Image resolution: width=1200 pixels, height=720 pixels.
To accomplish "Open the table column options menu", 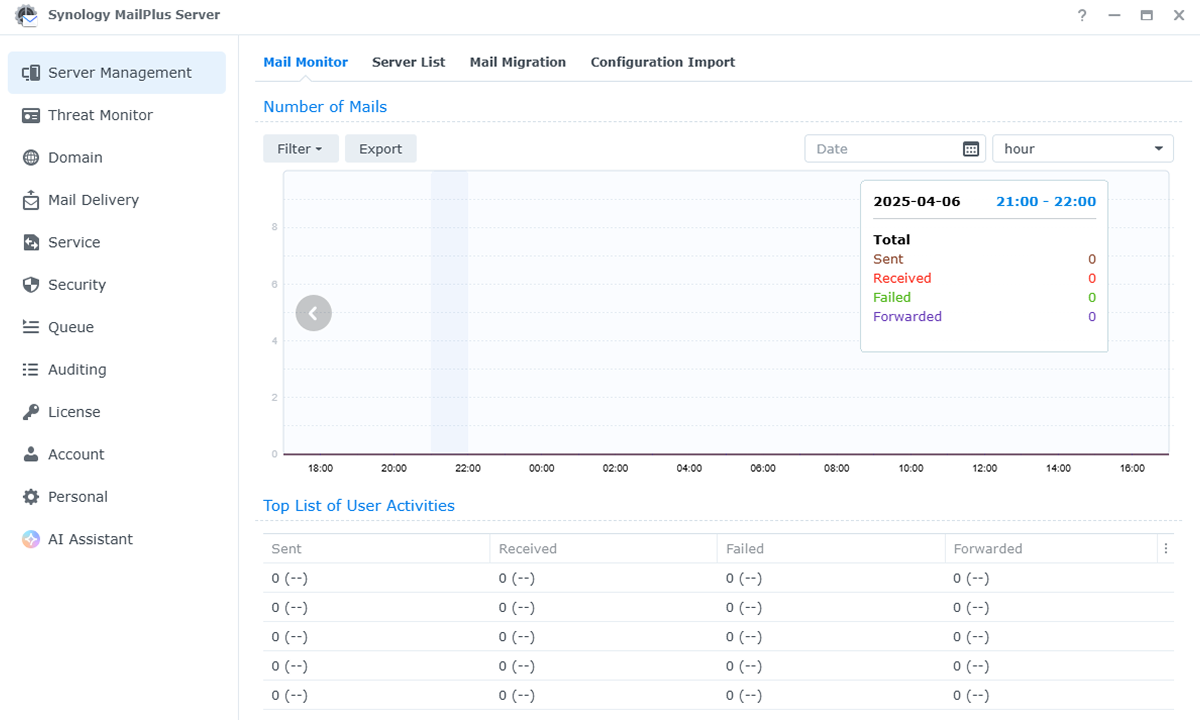I will (1165, 548).
